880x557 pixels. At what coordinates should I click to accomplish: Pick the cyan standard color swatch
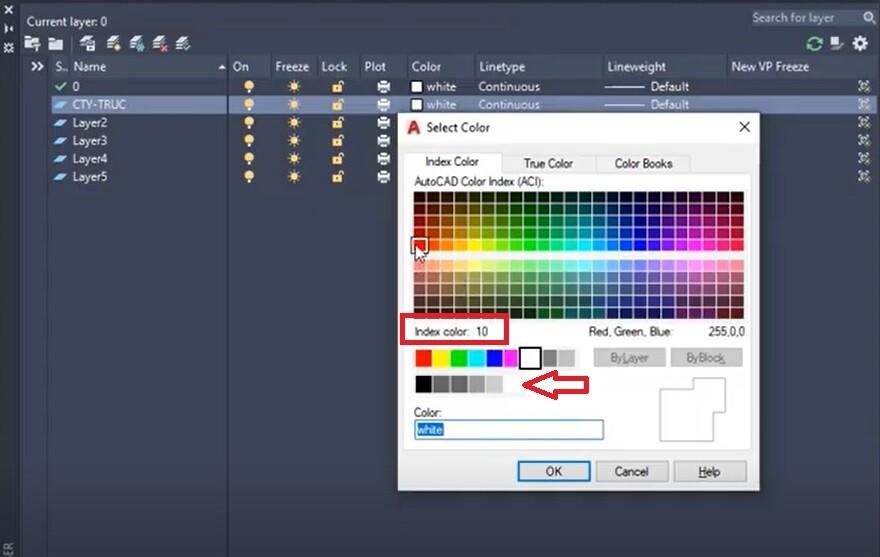click(x=476, y=358)
